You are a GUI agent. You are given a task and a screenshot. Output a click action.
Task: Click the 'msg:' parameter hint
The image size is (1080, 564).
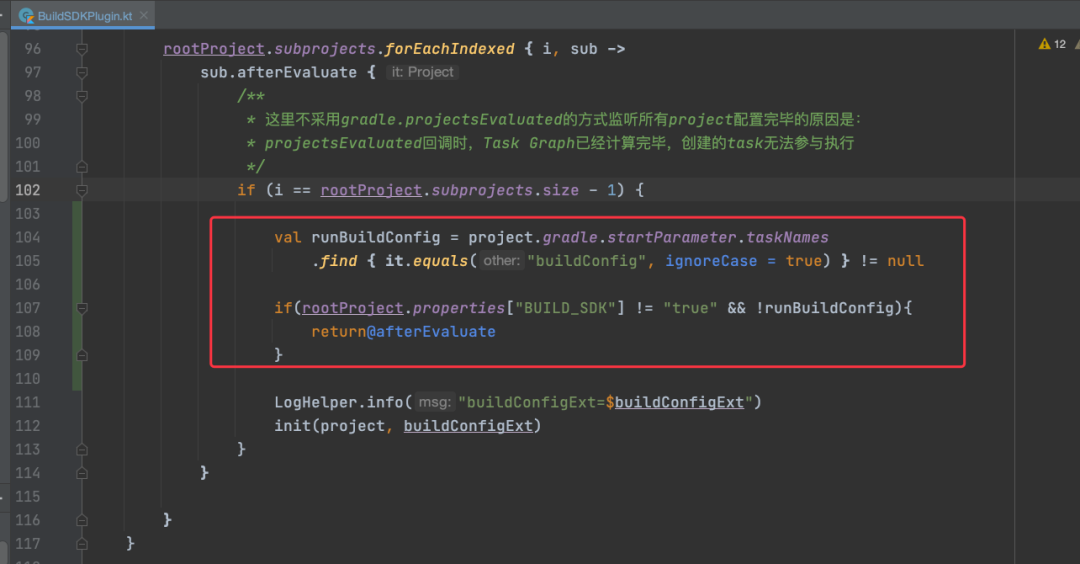(x=435, y=402)
